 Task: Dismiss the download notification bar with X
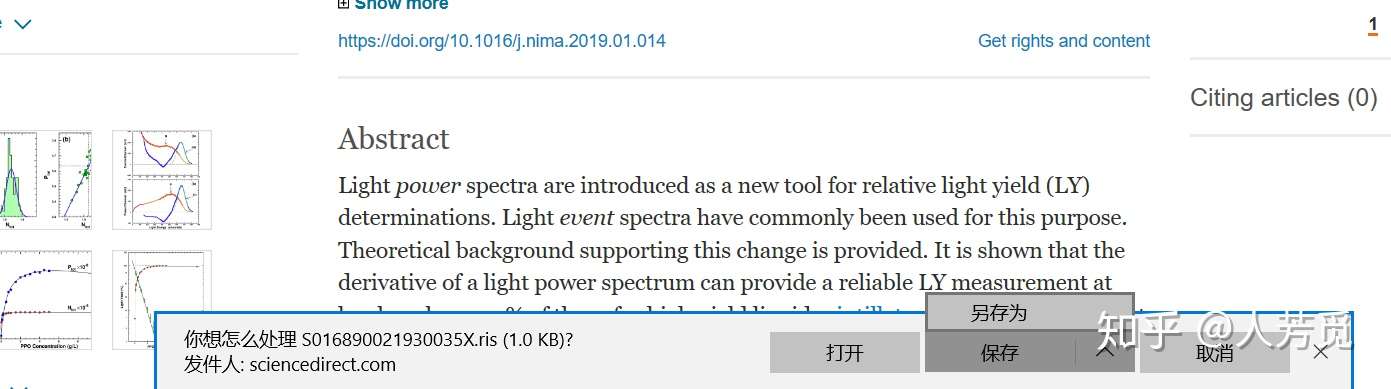[1321, 352]
